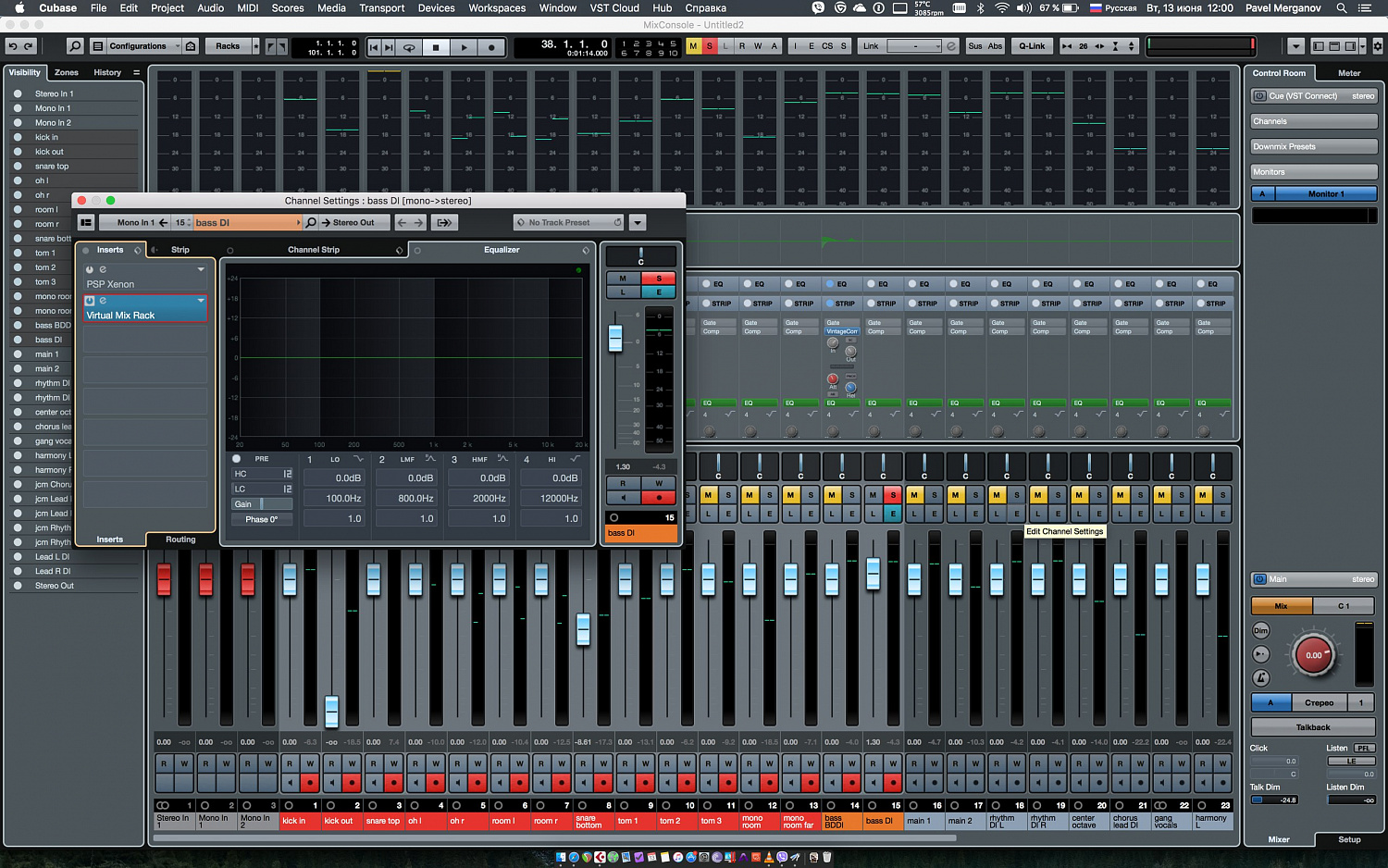Click the Control Room level knob

pyautogui.click(x=1313, y=655)
